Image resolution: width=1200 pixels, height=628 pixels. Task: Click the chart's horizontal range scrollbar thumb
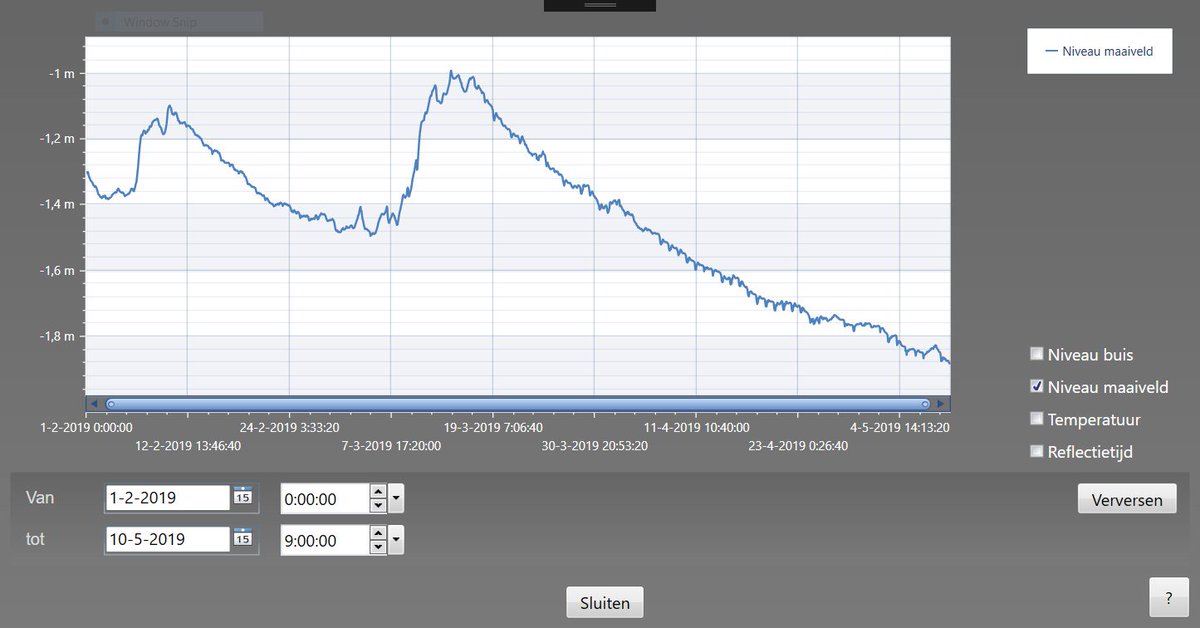(517, 403)
